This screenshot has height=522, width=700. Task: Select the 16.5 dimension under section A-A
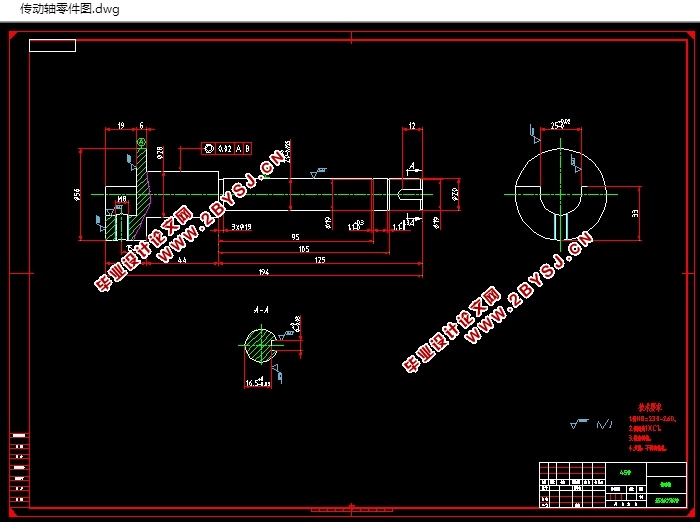pyautogui.click(x=258, y=382)
